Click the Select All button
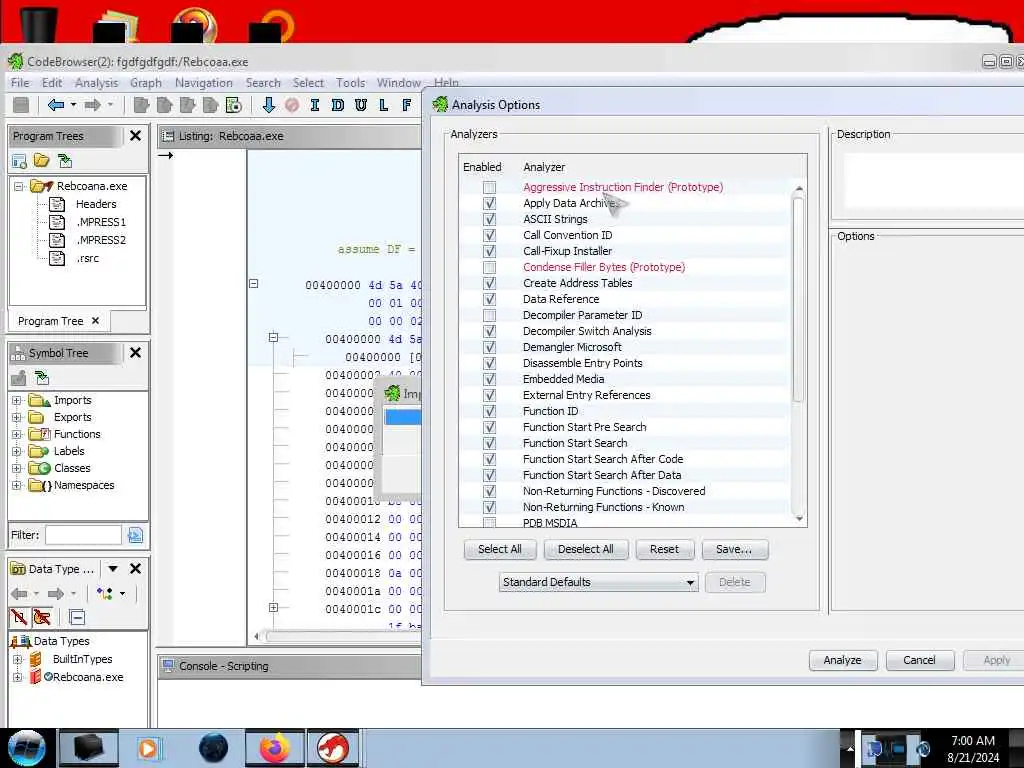Image resolution: width=1024 pixels, height=768 pixels. pyautogui.click(x=500, y=549)
